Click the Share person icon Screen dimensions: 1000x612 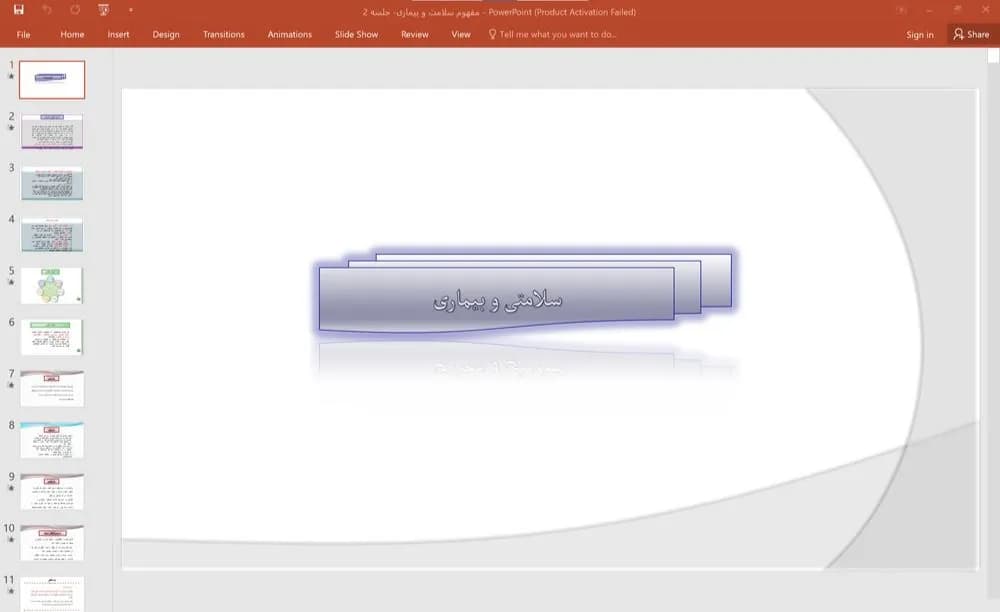pos(958,34)
